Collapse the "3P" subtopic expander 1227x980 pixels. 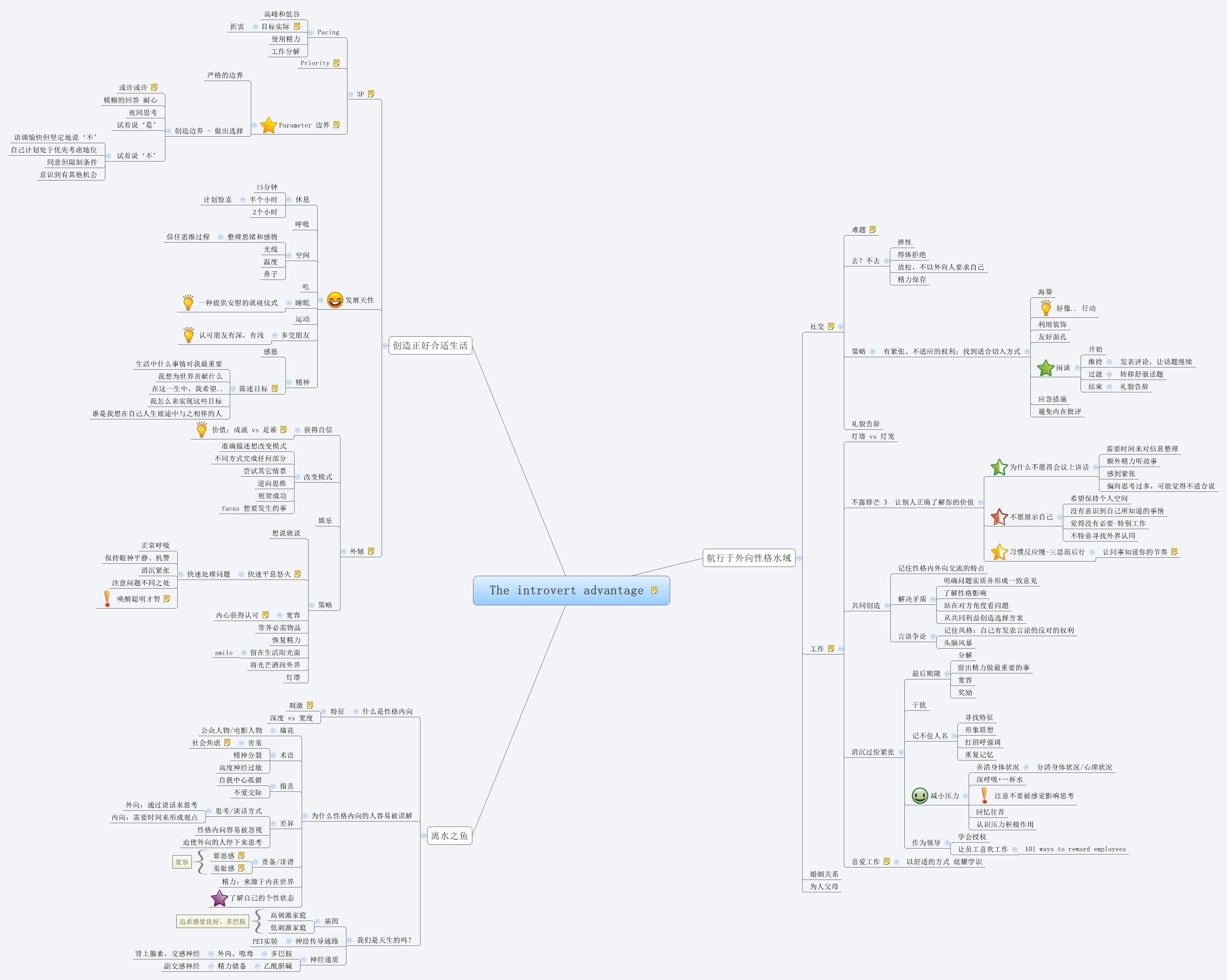[x=352, y=96]
